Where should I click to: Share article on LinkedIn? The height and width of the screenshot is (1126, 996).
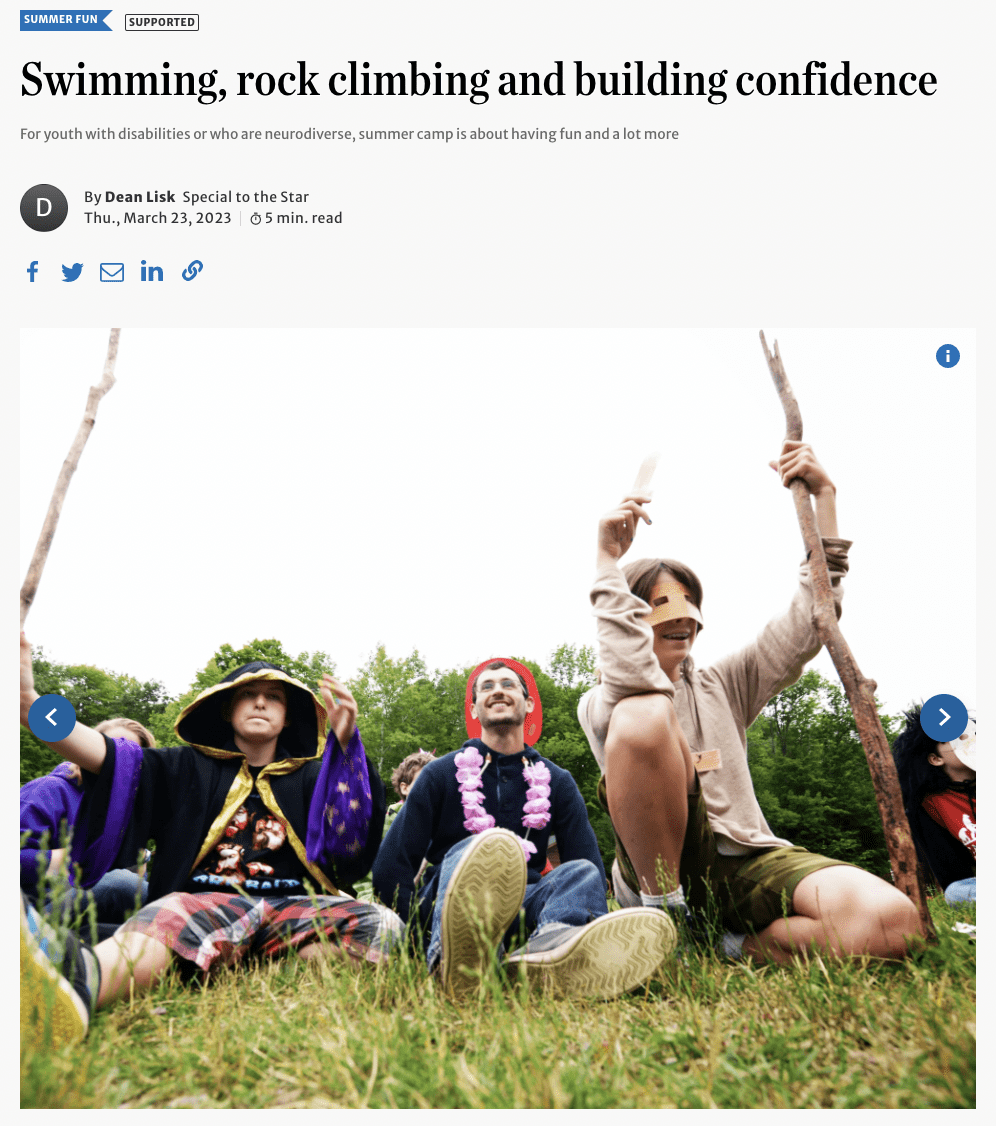pos(152,271)
